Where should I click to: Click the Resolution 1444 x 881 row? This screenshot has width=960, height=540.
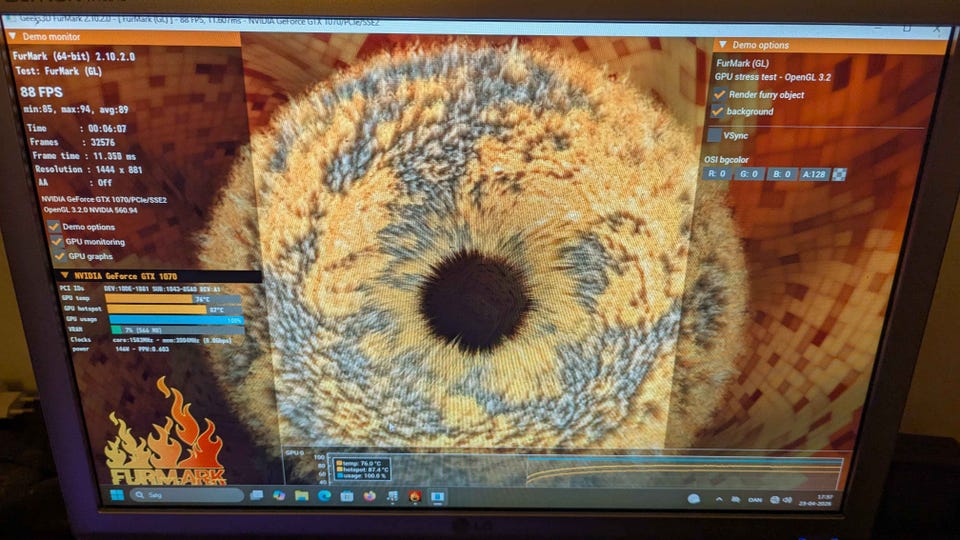pos(89,169)
